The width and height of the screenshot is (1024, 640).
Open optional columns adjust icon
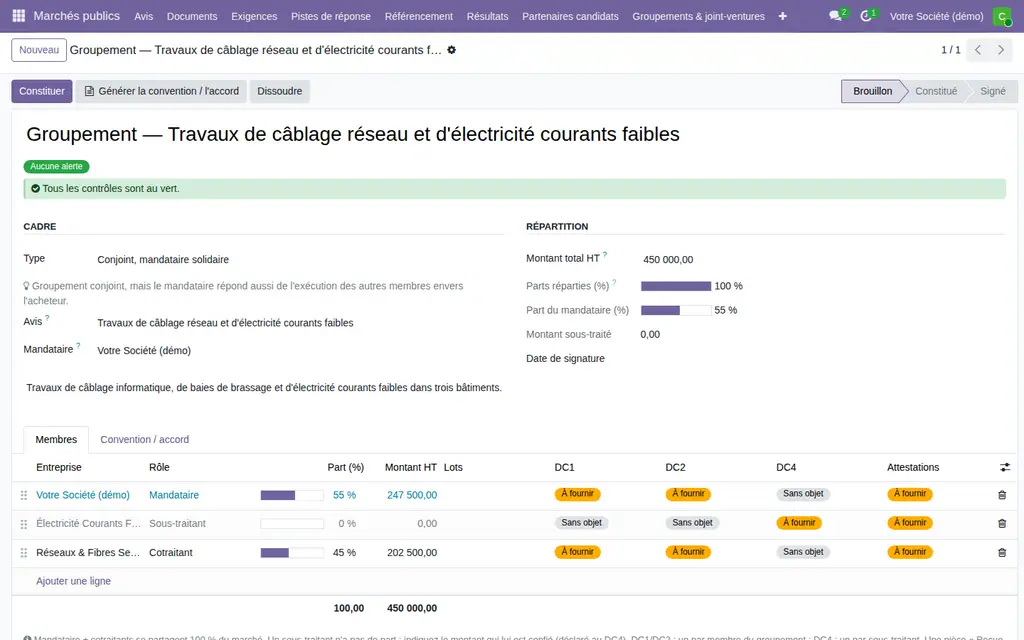coord(1004,467)
